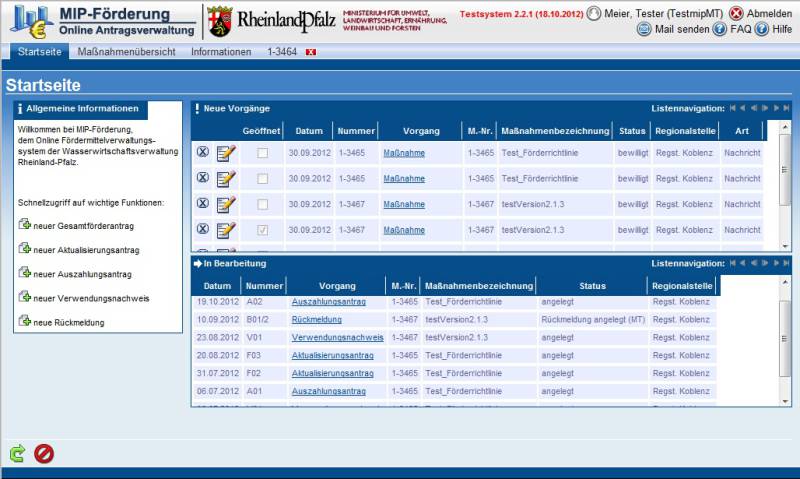Click Regionalstelle header in Neue Vorgänge
This screenshot has height=479, width=800.
[x=685, y=131]
